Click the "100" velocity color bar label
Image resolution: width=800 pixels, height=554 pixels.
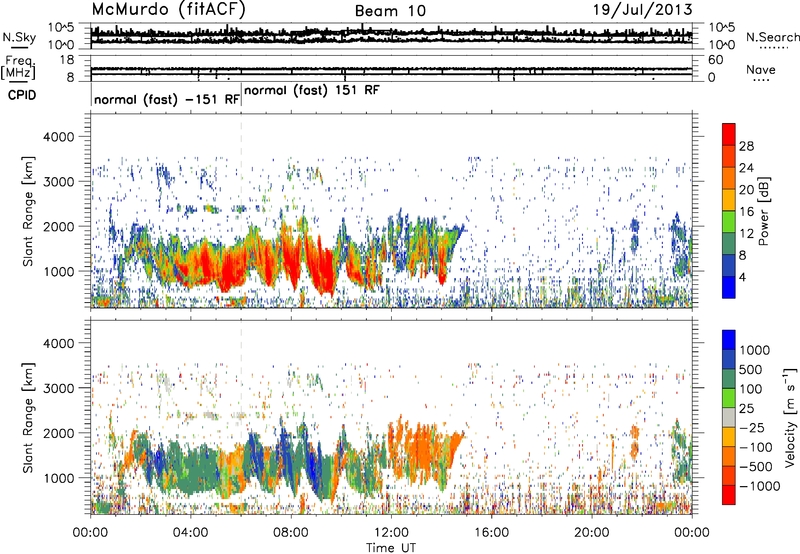[x=751, y=389]
